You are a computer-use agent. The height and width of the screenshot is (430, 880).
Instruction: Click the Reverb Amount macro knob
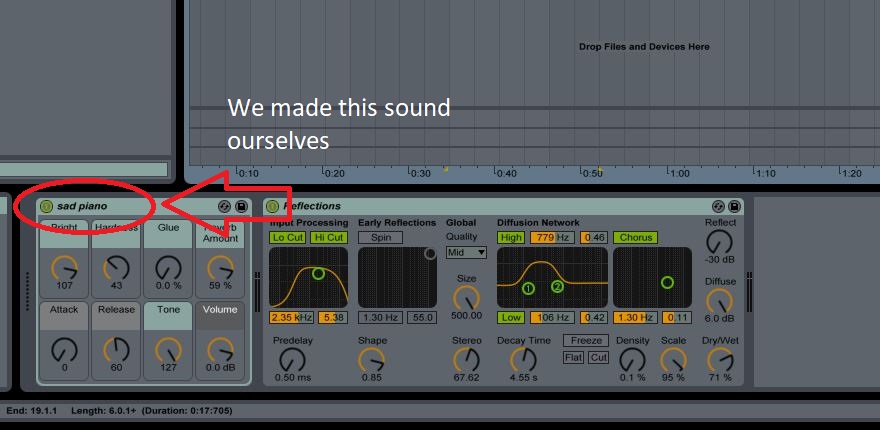(x=220, y=266)
